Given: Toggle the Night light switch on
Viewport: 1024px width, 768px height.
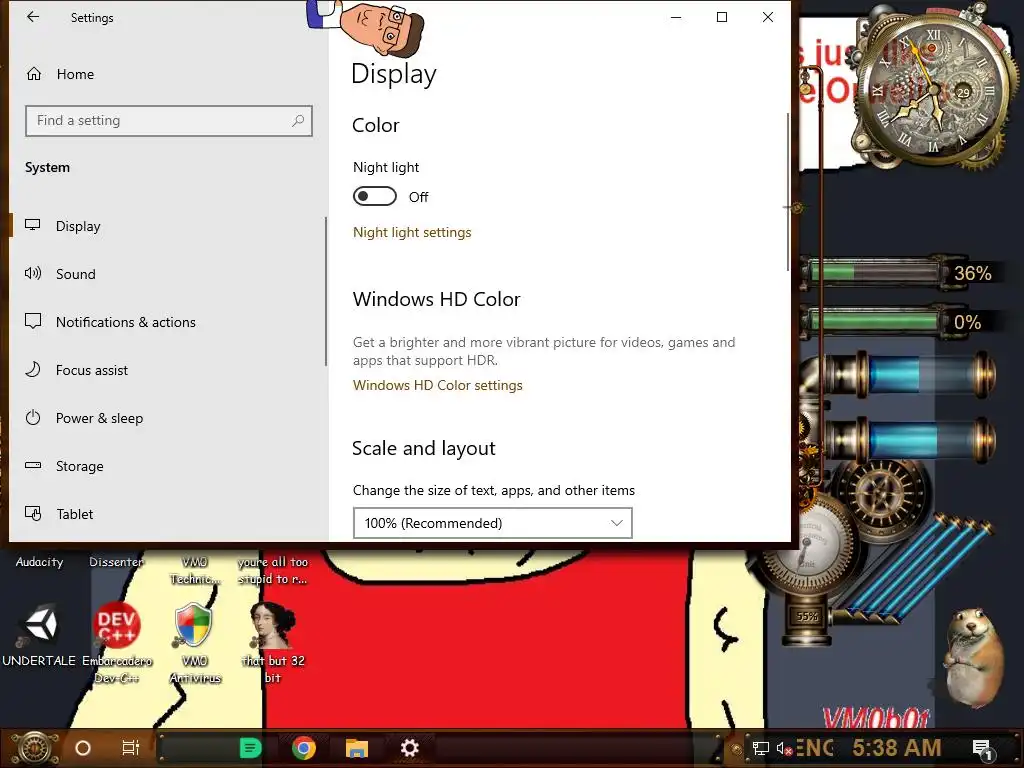Looking at the screenshot, I should [x=375, y=196].
